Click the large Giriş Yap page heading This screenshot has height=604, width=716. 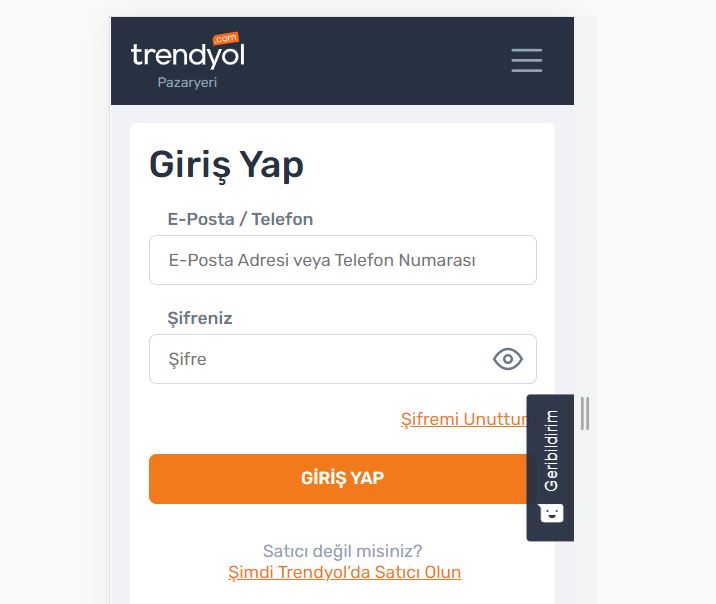(x=226, y=165)
